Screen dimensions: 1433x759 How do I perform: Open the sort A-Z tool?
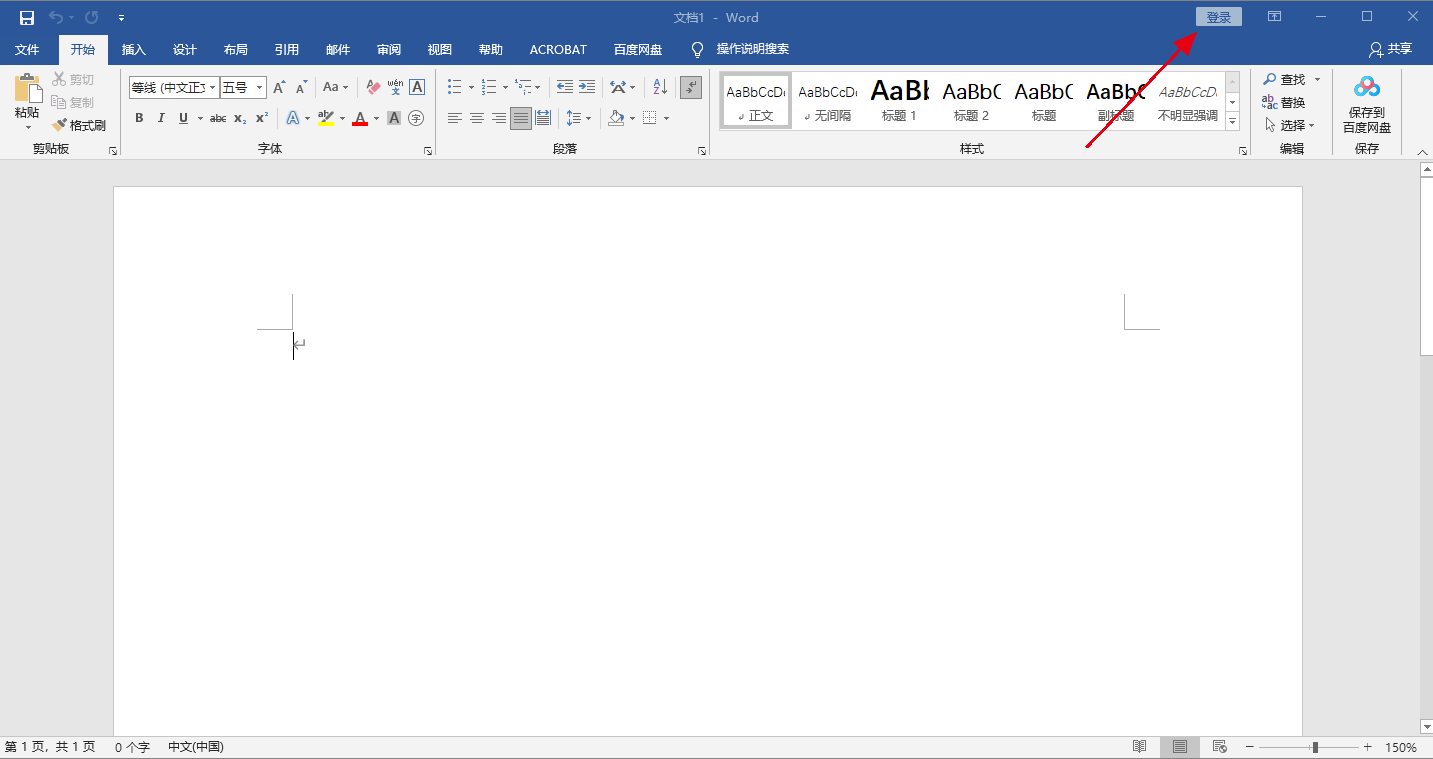point(659,88)
